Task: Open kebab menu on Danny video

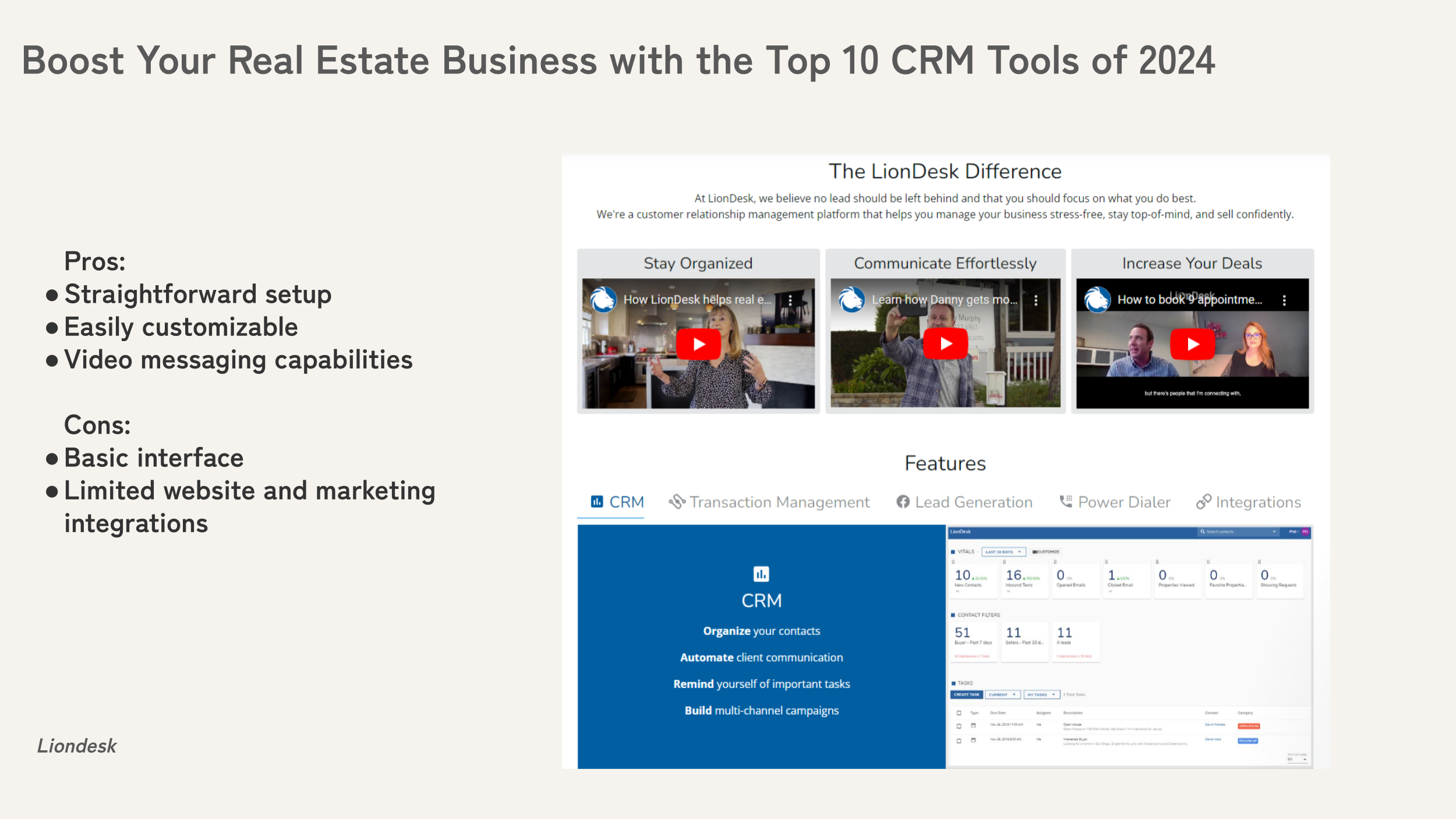Action: (1036, 300)
